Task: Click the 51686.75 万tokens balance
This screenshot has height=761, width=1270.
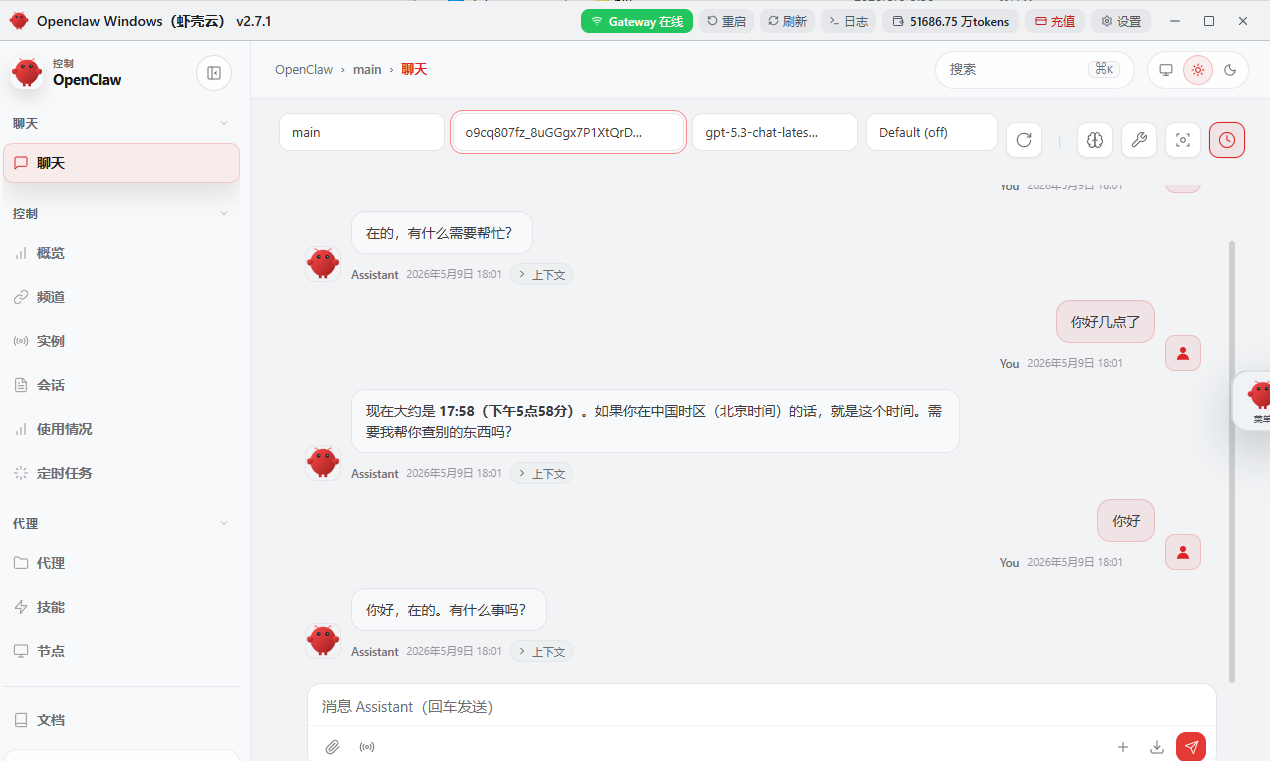Action: 950,21
